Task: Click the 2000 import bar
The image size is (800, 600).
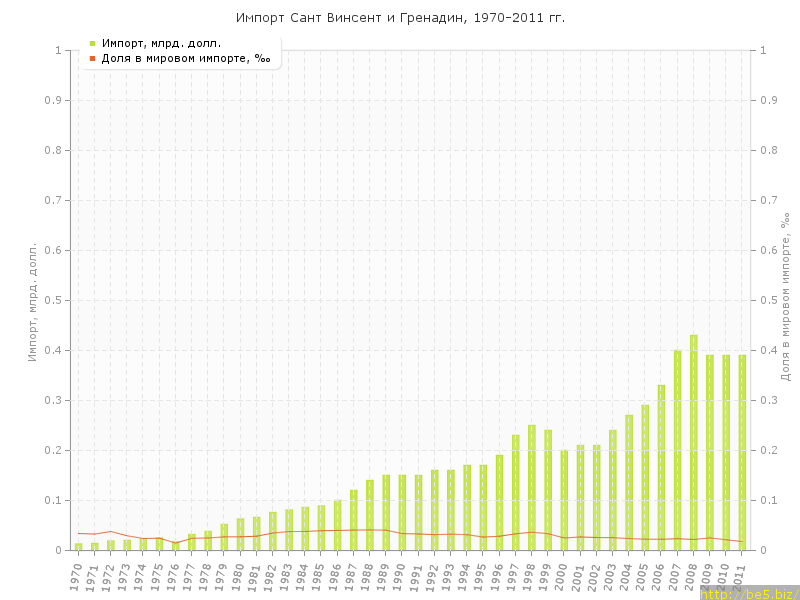Action: pos(564,500)
